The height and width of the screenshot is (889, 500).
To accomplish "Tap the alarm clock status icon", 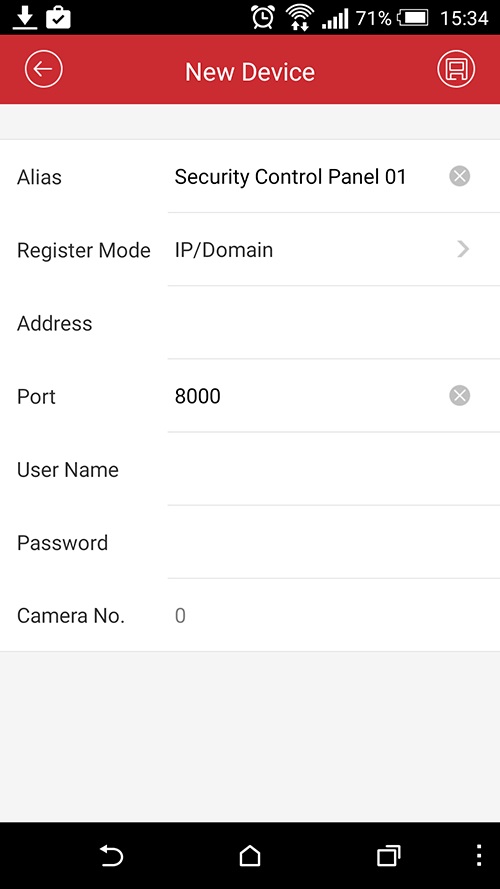I will [x=263, y=18].
